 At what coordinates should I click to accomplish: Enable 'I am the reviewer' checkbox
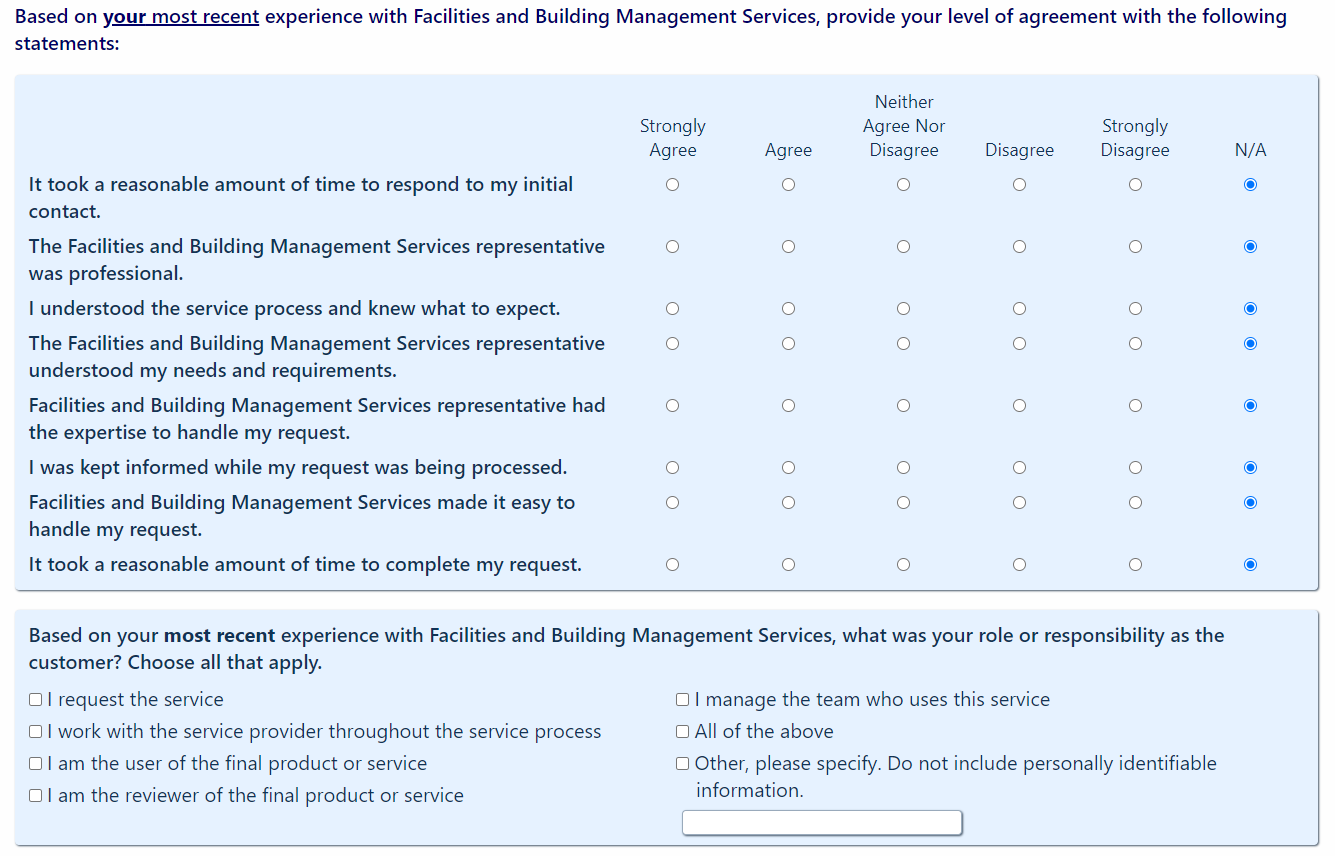coord(36,796)
